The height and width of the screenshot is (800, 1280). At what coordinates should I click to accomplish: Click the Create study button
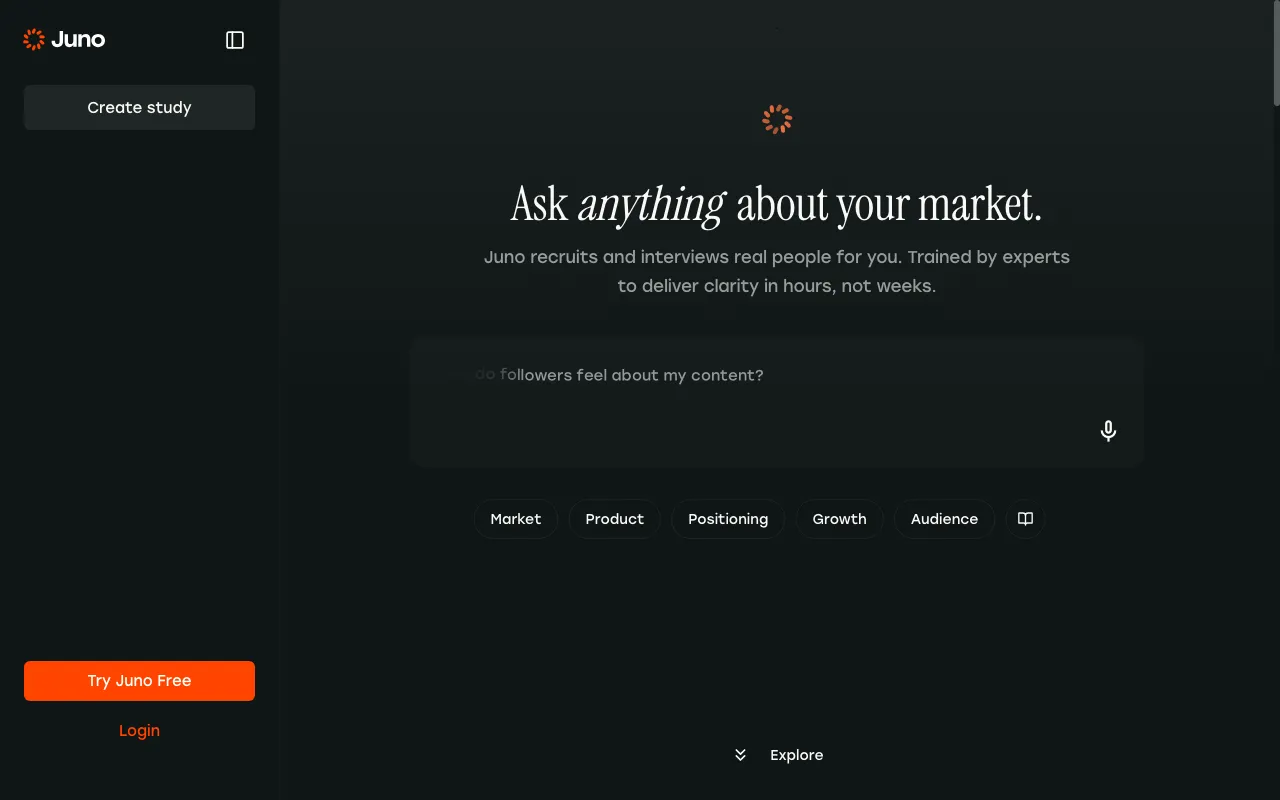tap(139, 107)
